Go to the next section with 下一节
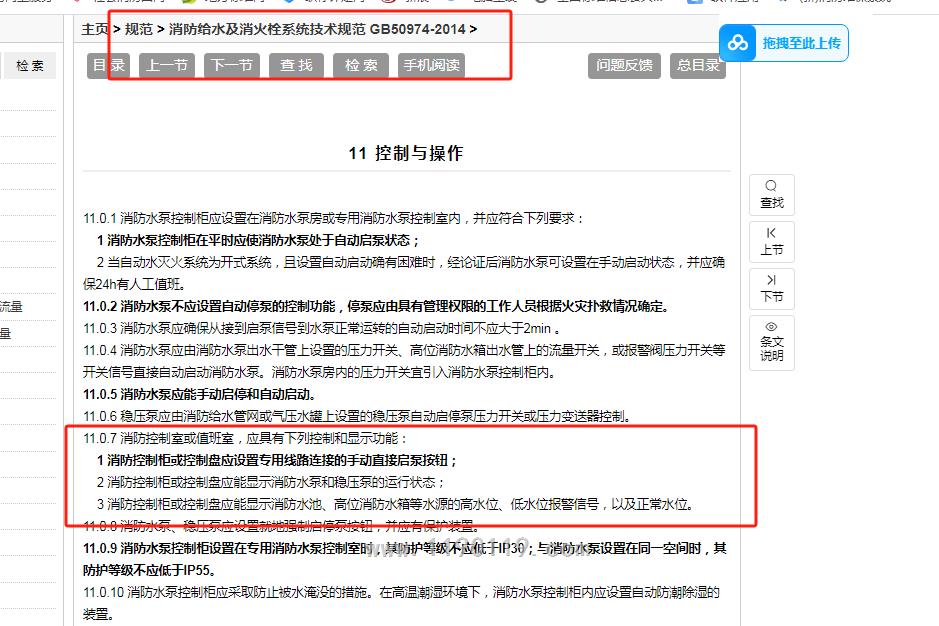 click(232, 66)
